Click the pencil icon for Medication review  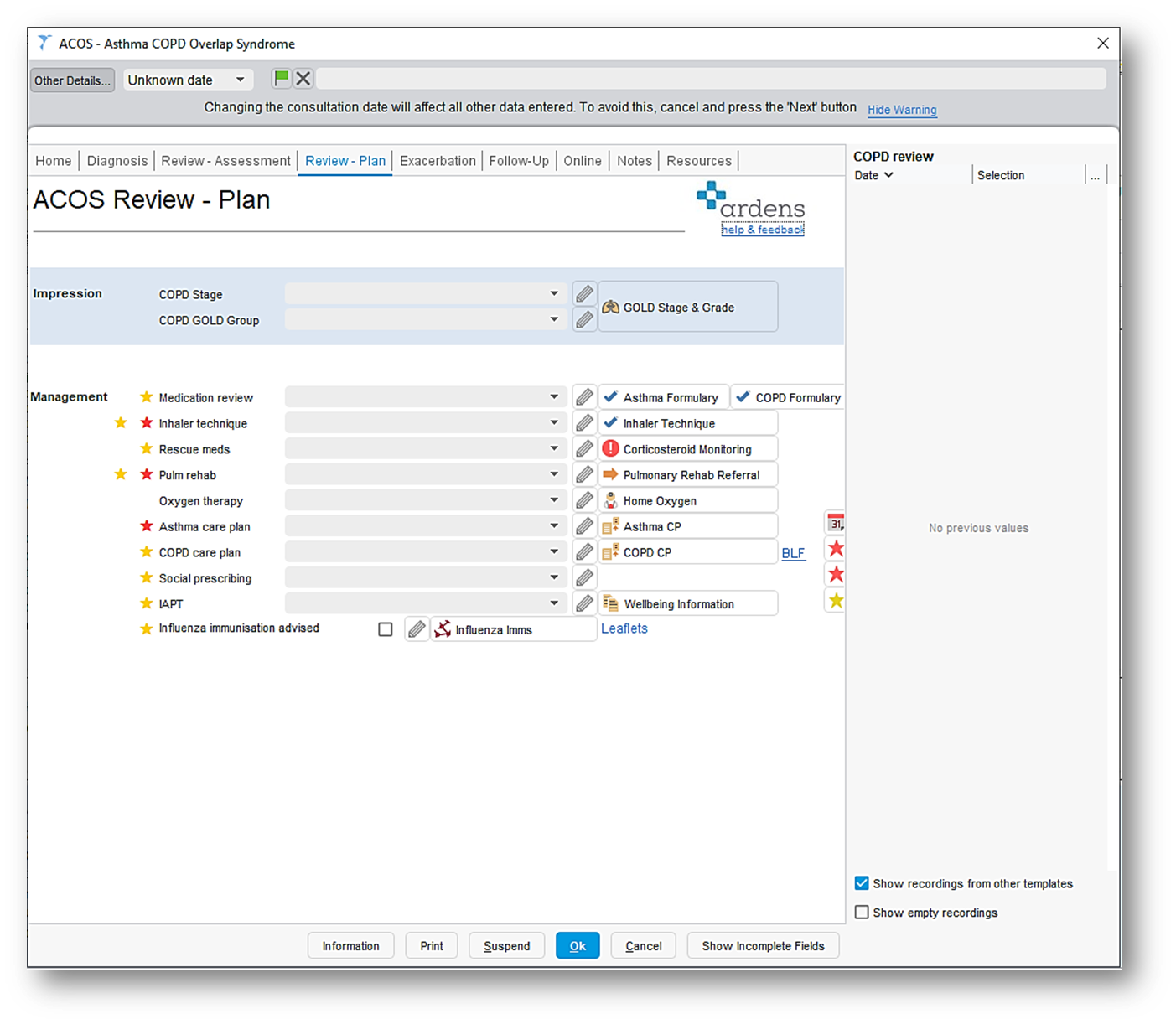pyautogui.click(x=584, y=397)
